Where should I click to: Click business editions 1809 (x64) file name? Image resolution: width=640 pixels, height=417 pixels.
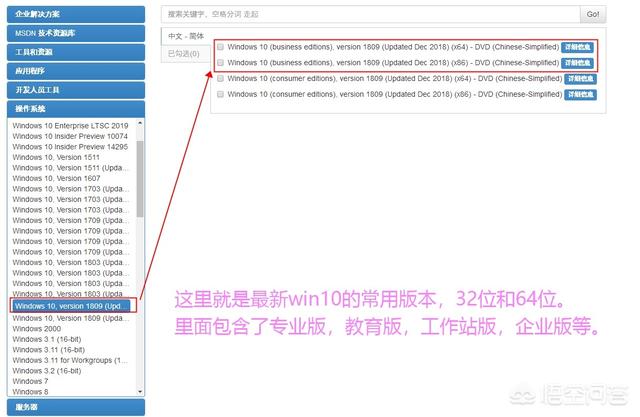coord(393,47)
